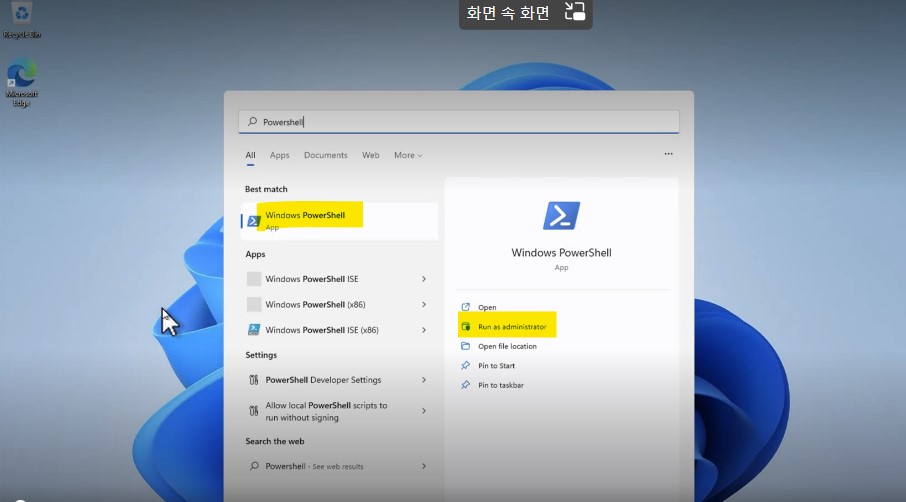Open Allow local PowerShell scripts setting

[340, 411]
